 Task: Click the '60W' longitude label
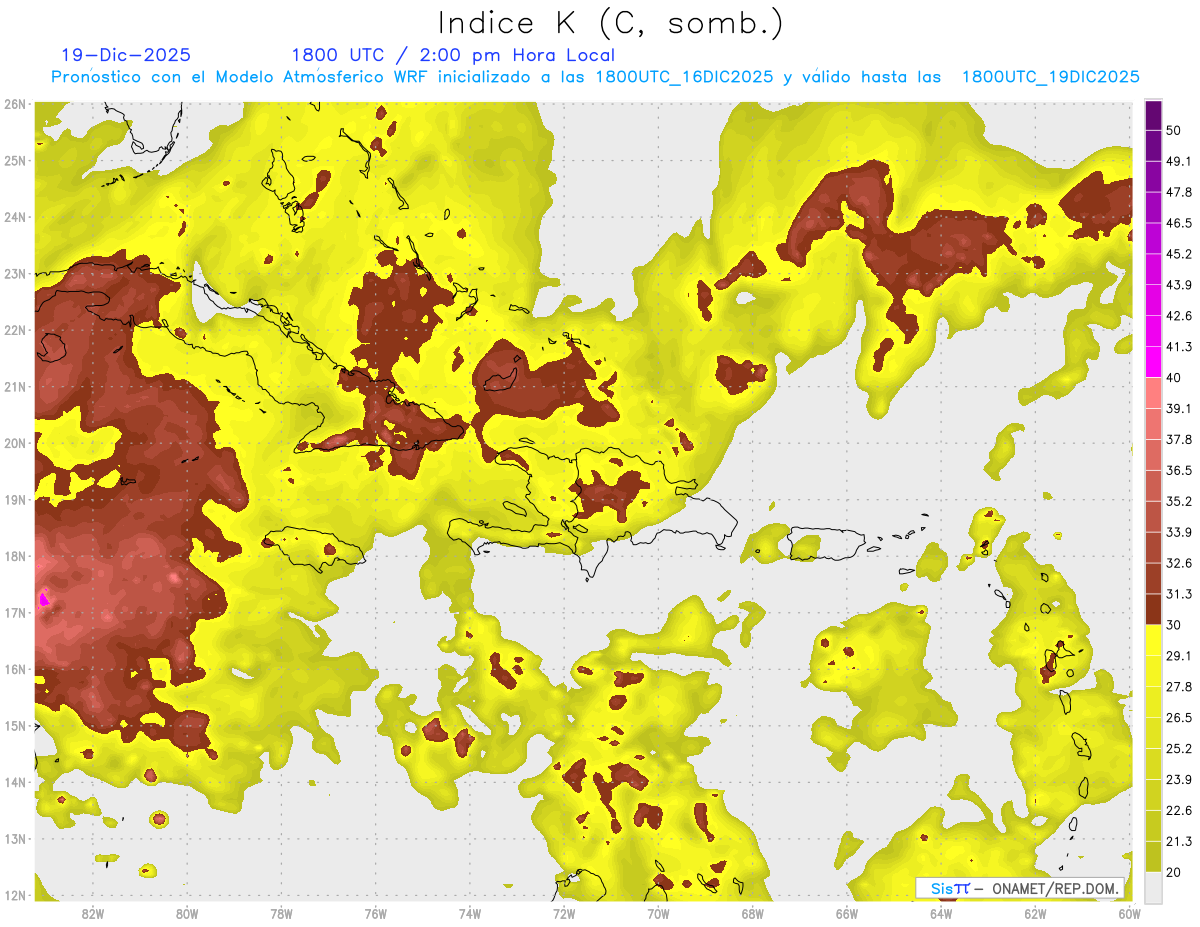click(1130, 914)
